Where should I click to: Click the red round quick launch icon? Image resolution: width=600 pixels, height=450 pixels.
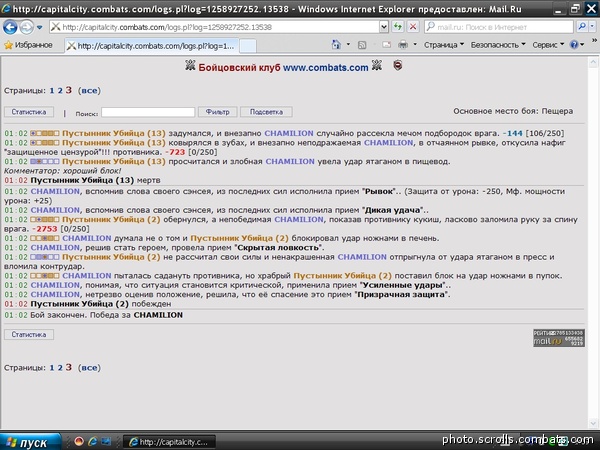click(x=79, y=442)
